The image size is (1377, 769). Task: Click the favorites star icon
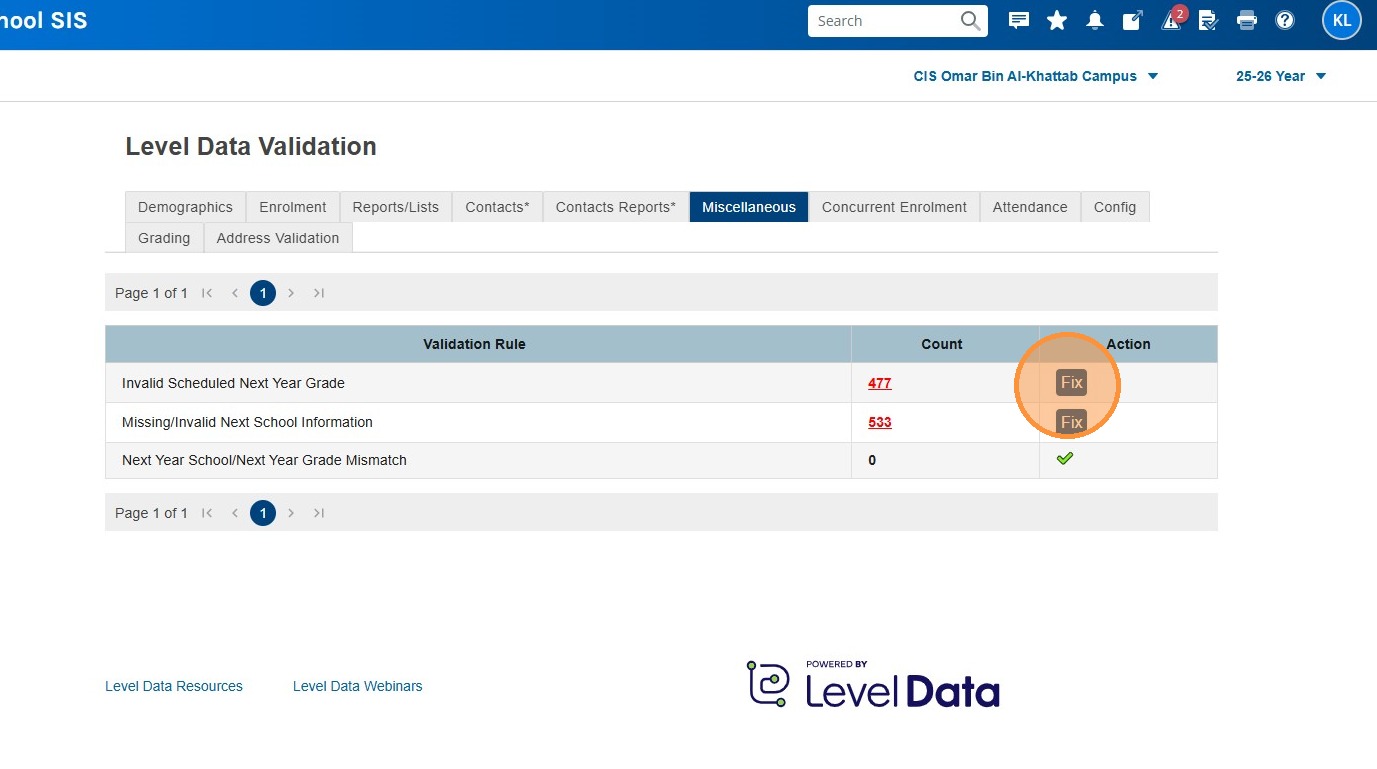coord(1057,21)
